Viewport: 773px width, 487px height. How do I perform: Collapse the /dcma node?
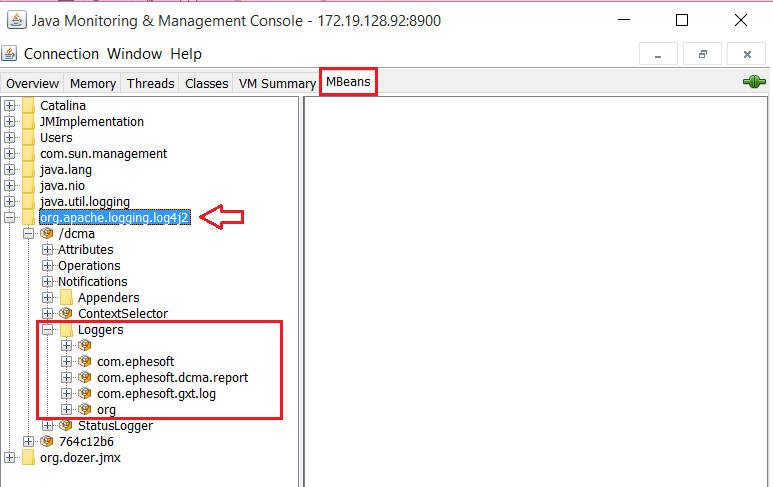pos(29,233)
